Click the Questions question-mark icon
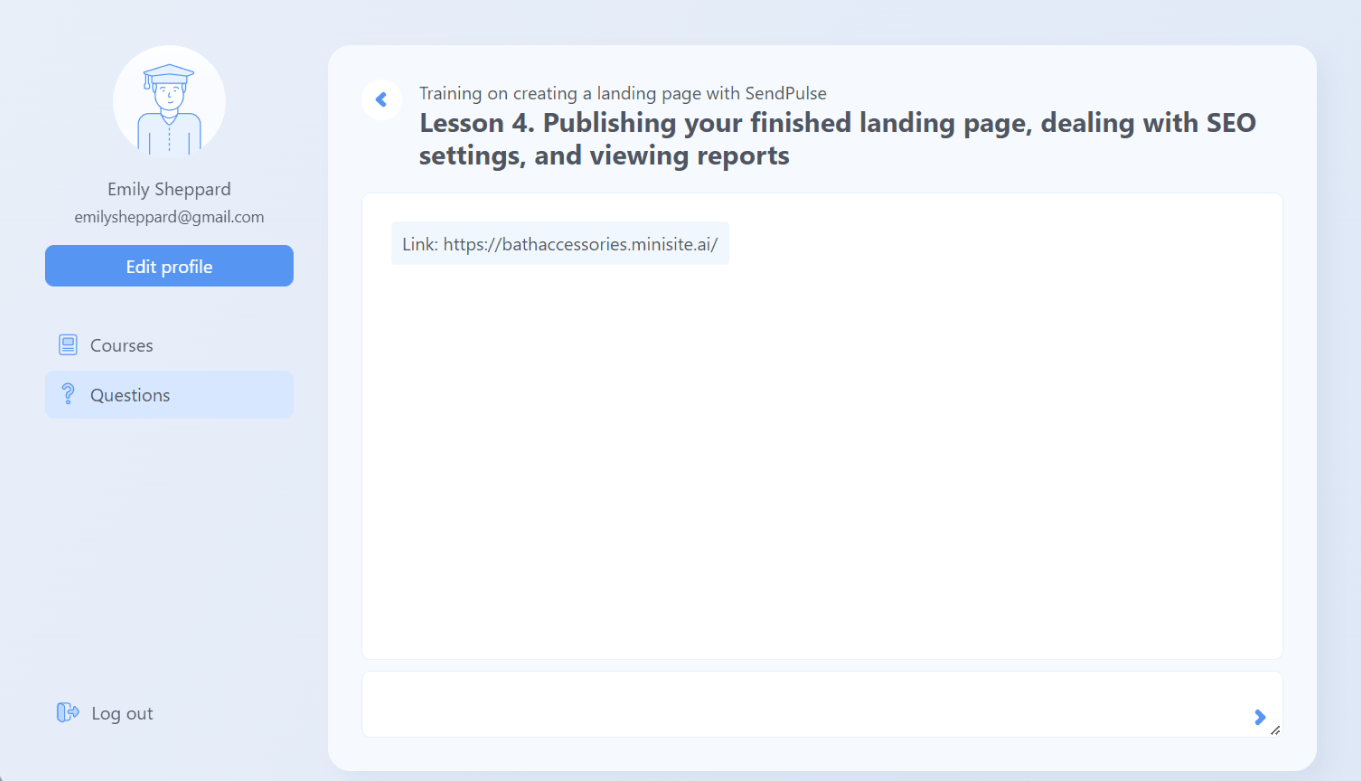 (x=68, y=394)
